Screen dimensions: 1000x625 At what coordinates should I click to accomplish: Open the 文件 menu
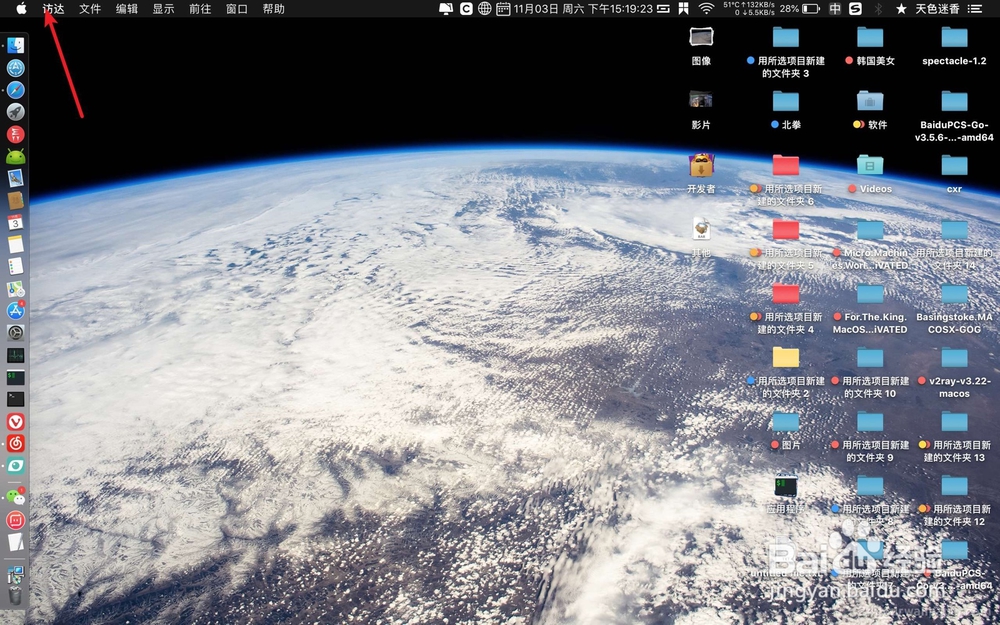click(x=90, y=9)
